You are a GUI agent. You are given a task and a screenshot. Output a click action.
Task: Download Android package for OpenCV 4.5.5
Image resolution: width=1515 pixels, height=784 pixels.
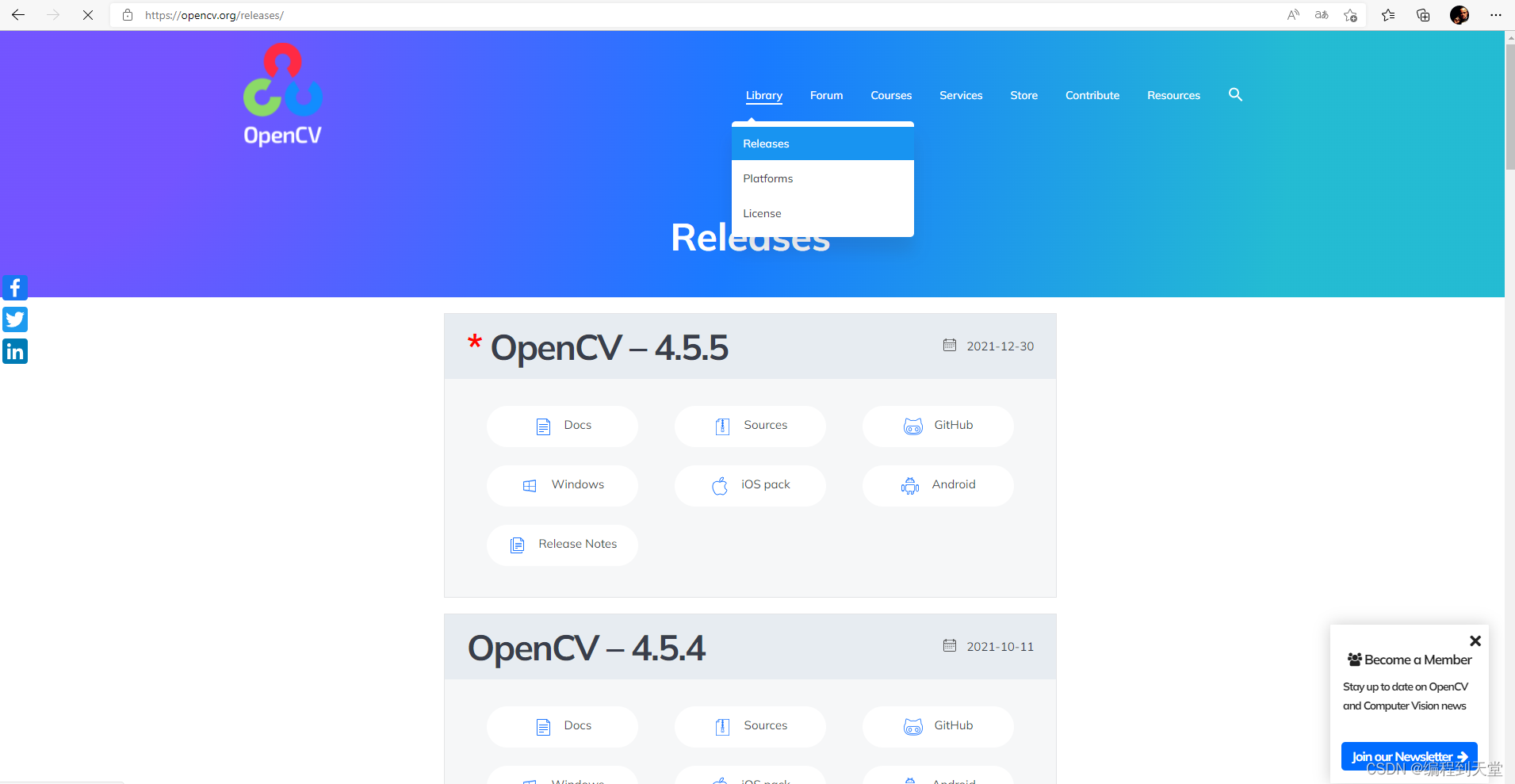pyautogui.click(x=938, y=485)
